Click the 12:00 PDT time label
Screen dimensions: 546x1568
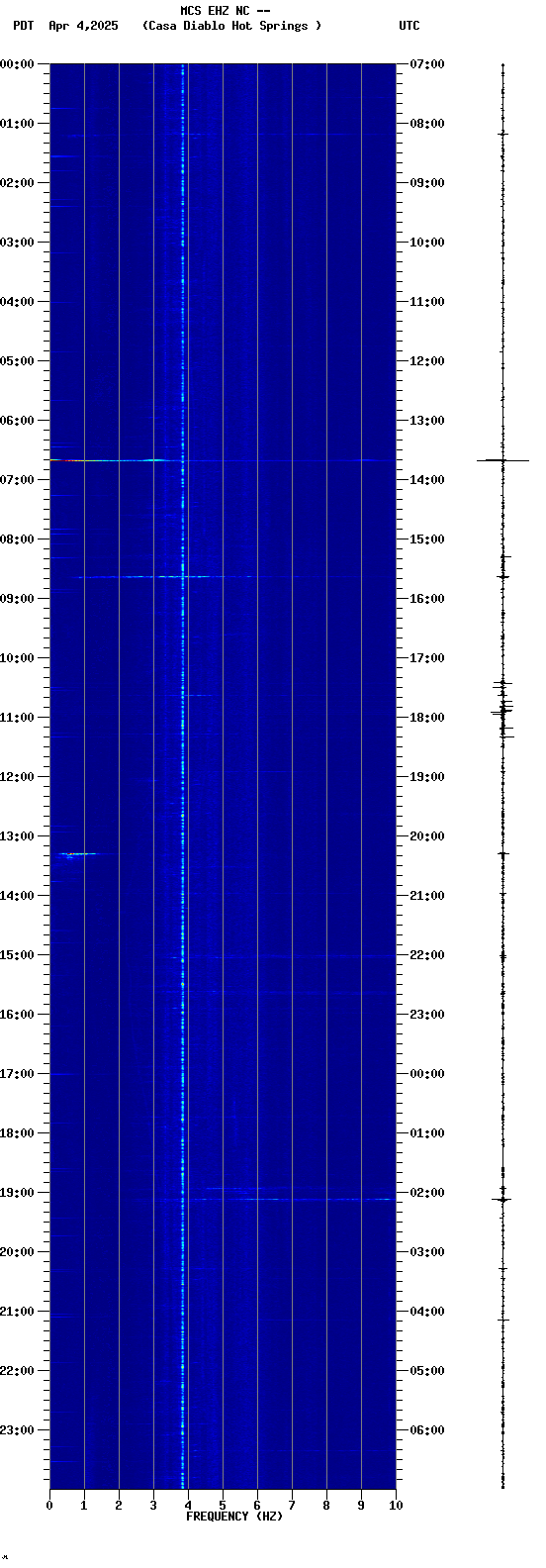[x=18, y=777]
